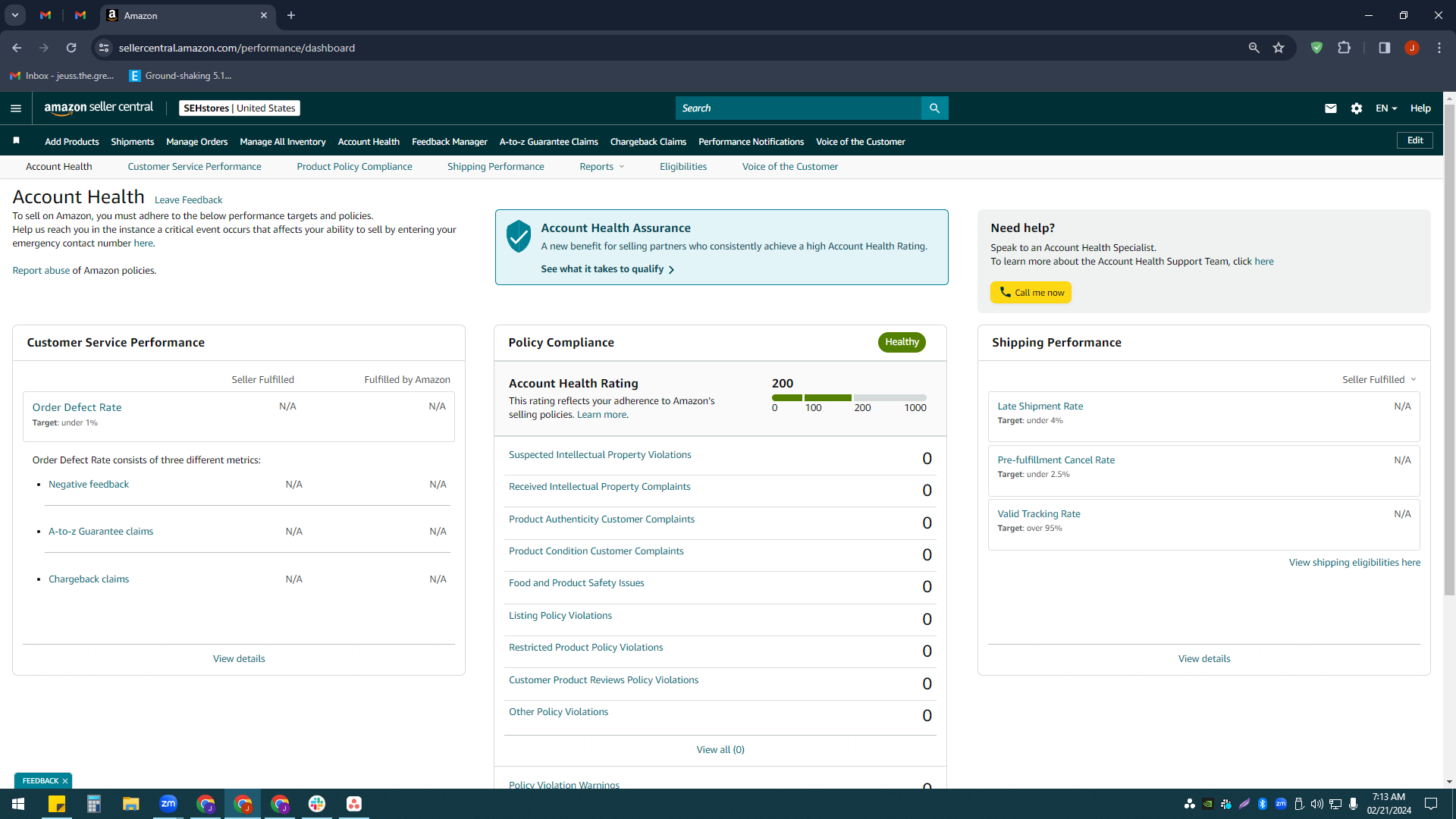The height and width of the screenshot is (819, 1456).
Task: Open File Explorer from the taskbar
Action: click(131, 804)
